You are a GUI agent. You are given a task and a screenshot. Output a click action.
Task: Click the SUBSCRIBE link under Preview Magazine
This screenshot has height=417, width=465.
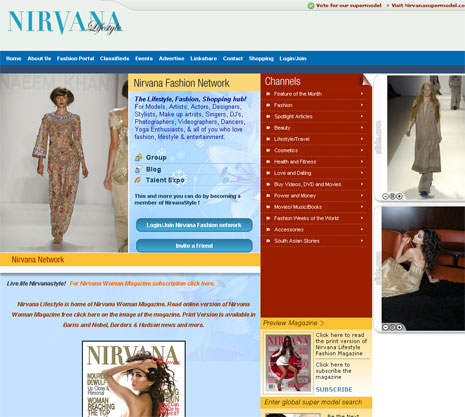(334, 389)
